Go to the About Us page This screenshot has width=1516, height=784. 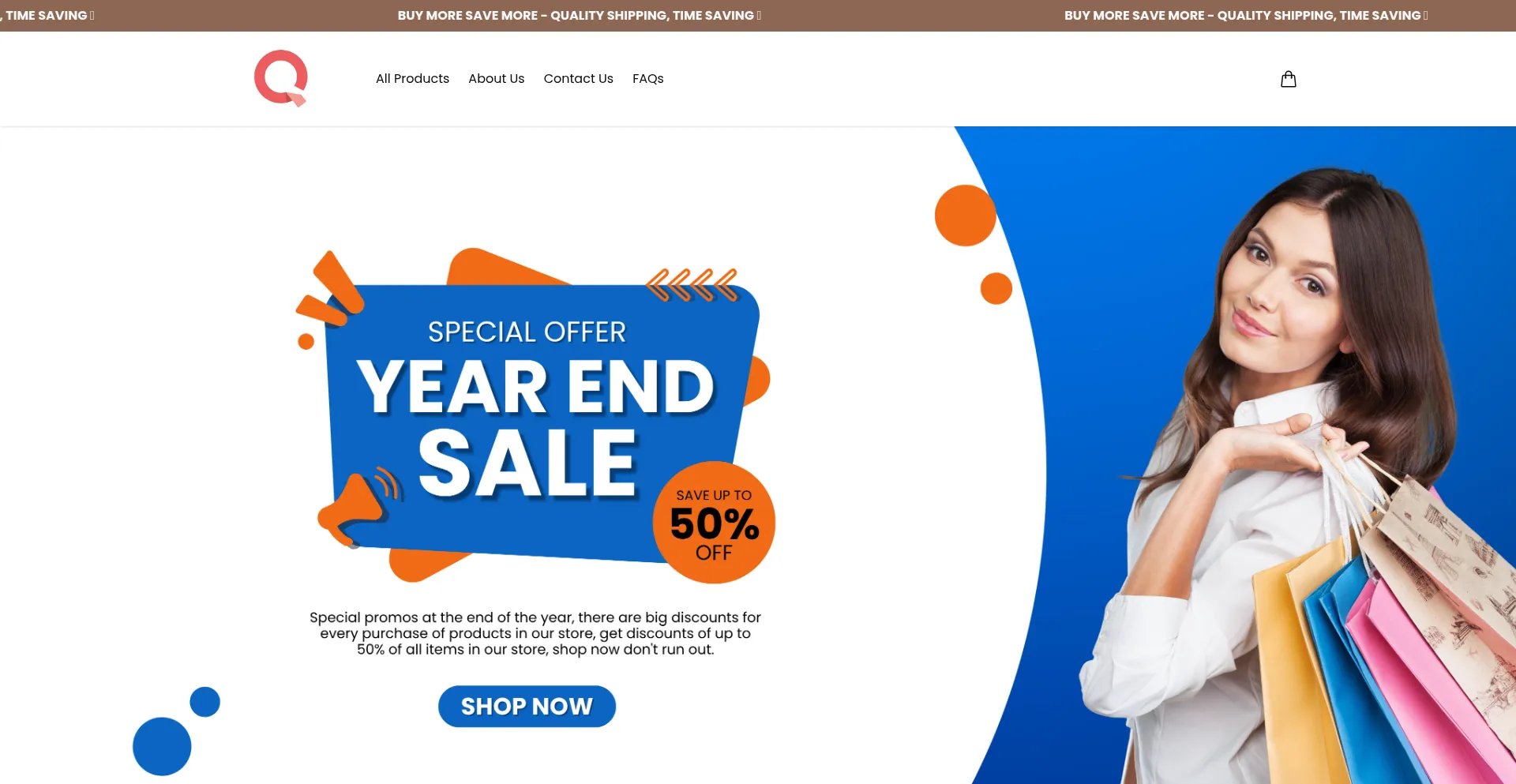(496, 78)
